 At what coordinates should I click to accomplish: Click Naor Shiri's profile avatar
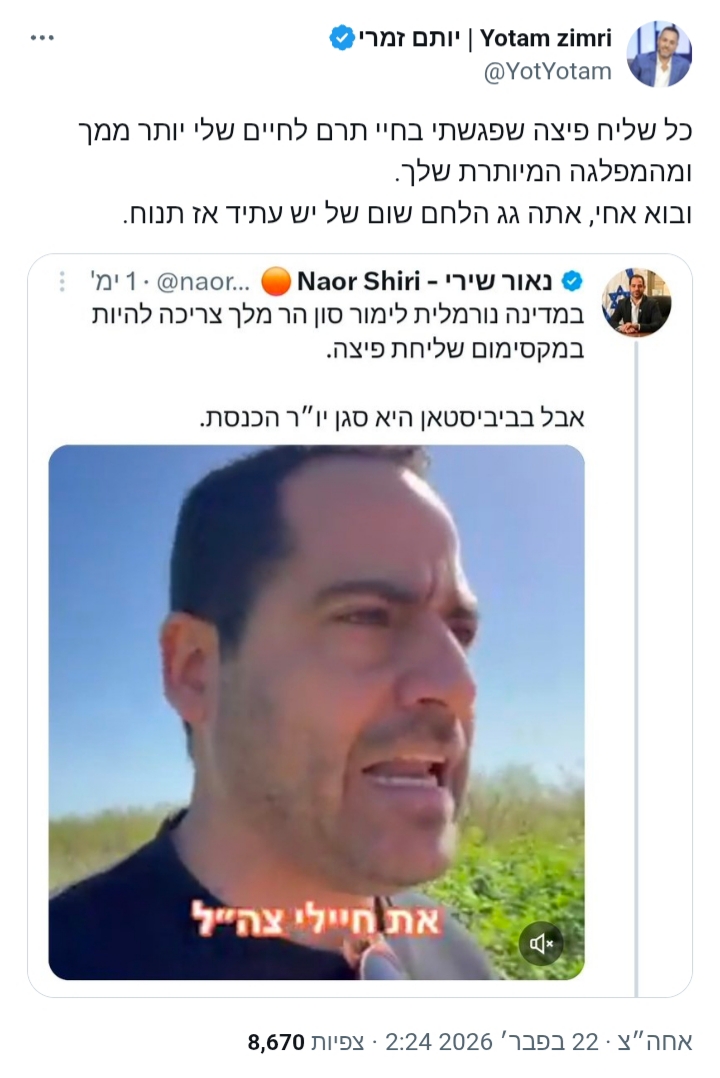tap(636, 302)
